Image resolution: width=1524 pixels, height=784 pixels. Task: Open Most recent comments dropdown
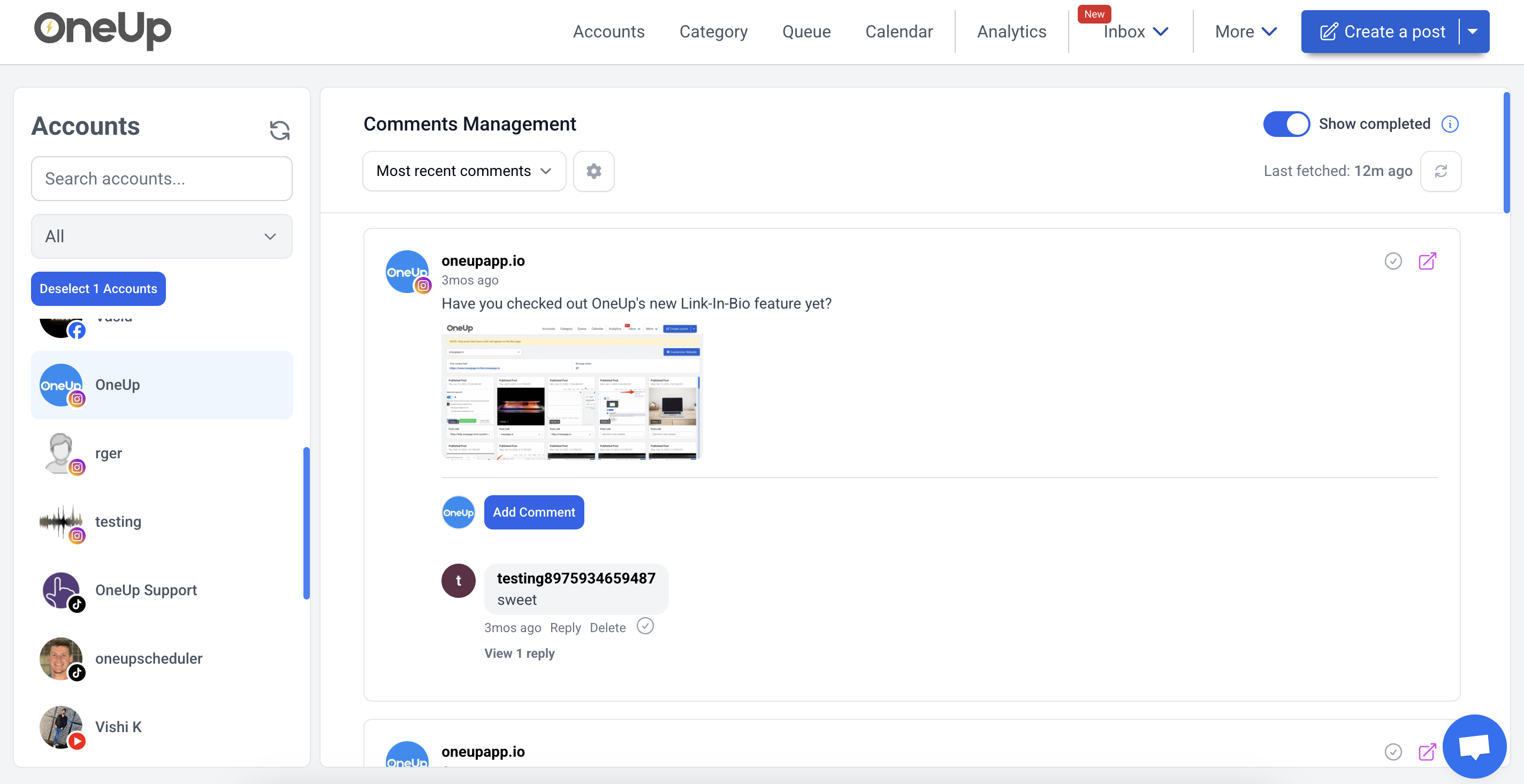[464, 172]
